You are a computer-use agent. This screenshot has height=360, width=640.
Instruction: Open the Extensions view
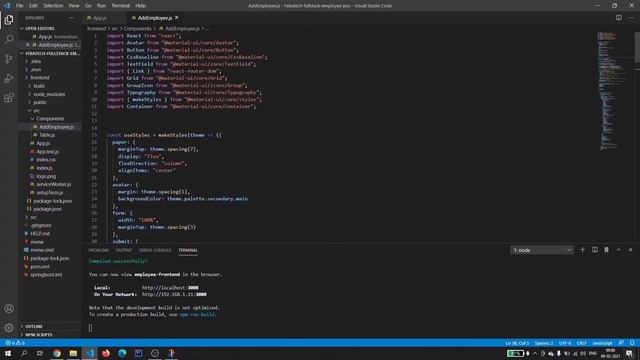[9, 98]
